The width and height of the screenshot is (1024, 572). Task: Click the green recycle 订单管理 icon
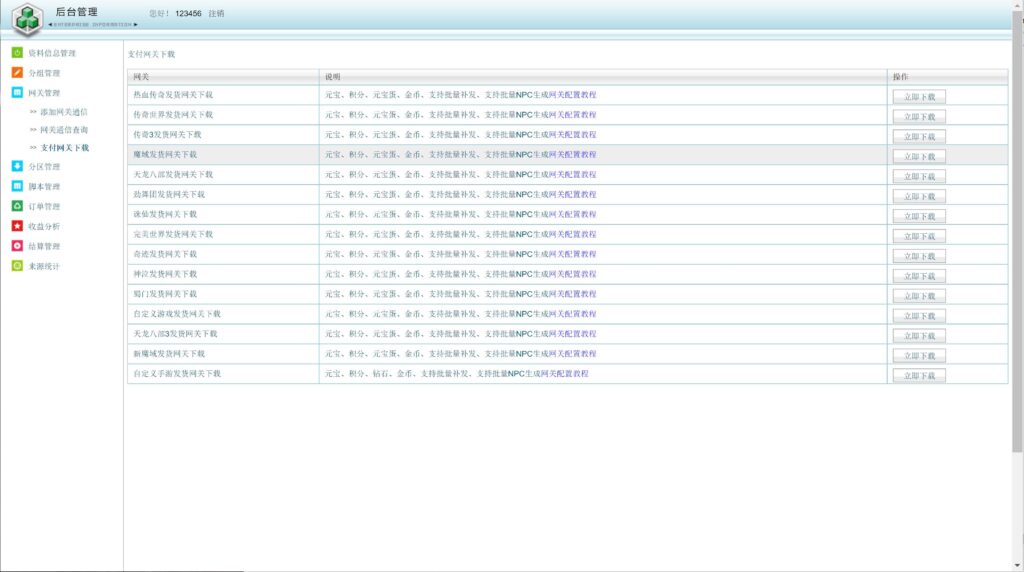(17, 206)
